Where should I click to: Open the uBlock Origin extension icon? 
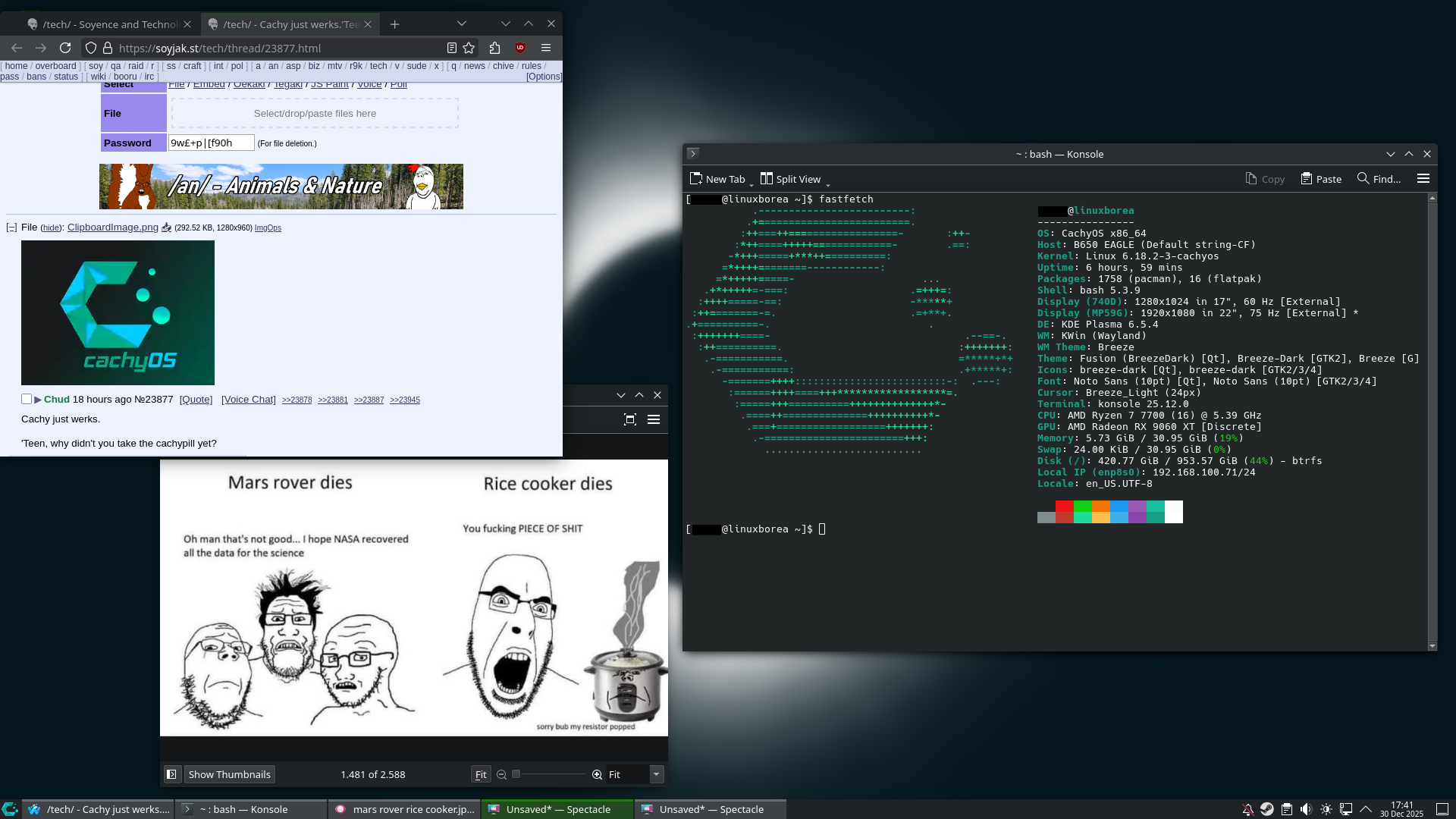(520, 48)
